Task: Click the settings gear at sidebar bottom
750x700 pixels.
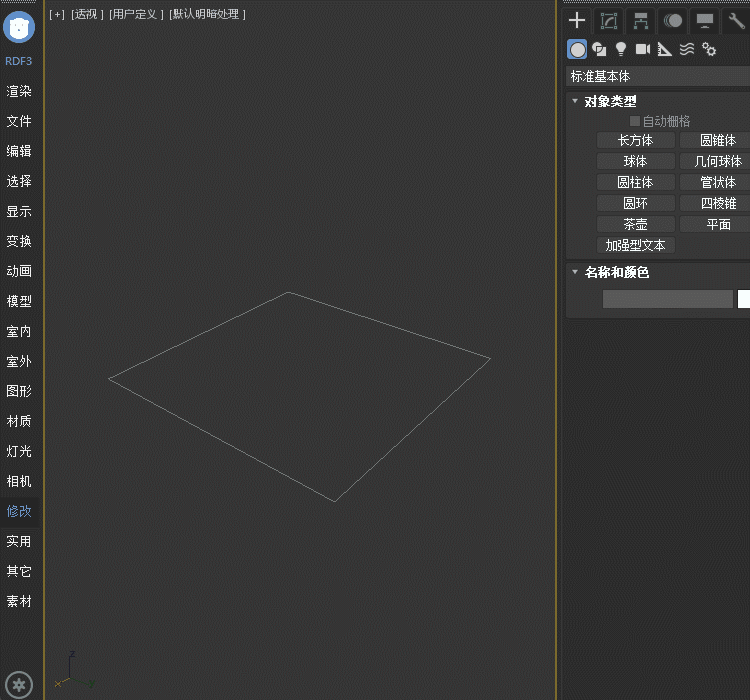Action: pyautogui.click(x=20, y=684)
